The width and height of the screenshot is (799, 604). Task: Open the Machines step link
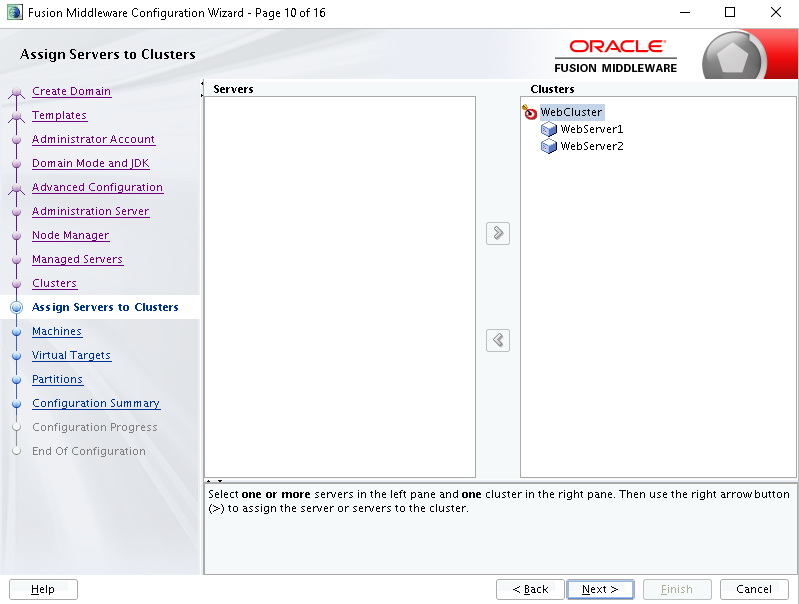pyautogui.click(x=57, y=331)
